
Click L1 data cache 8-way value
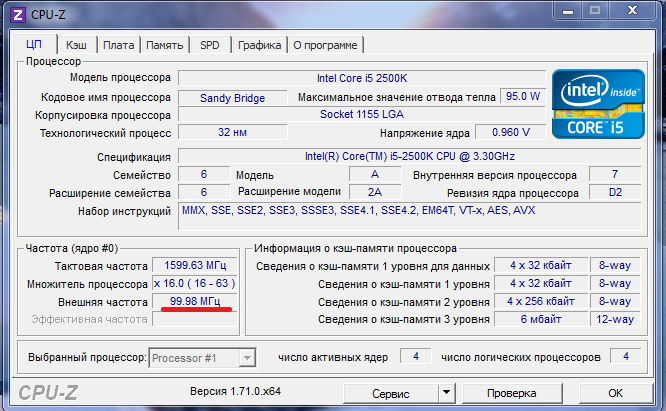point(615,265)
